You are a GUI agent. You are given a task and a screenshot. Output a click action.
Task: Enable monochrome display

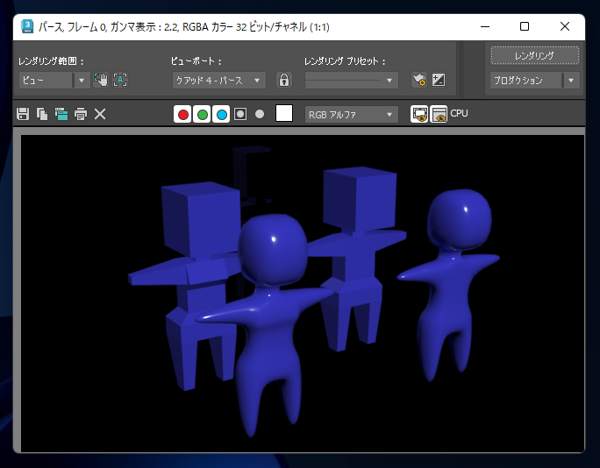[259, 114]
